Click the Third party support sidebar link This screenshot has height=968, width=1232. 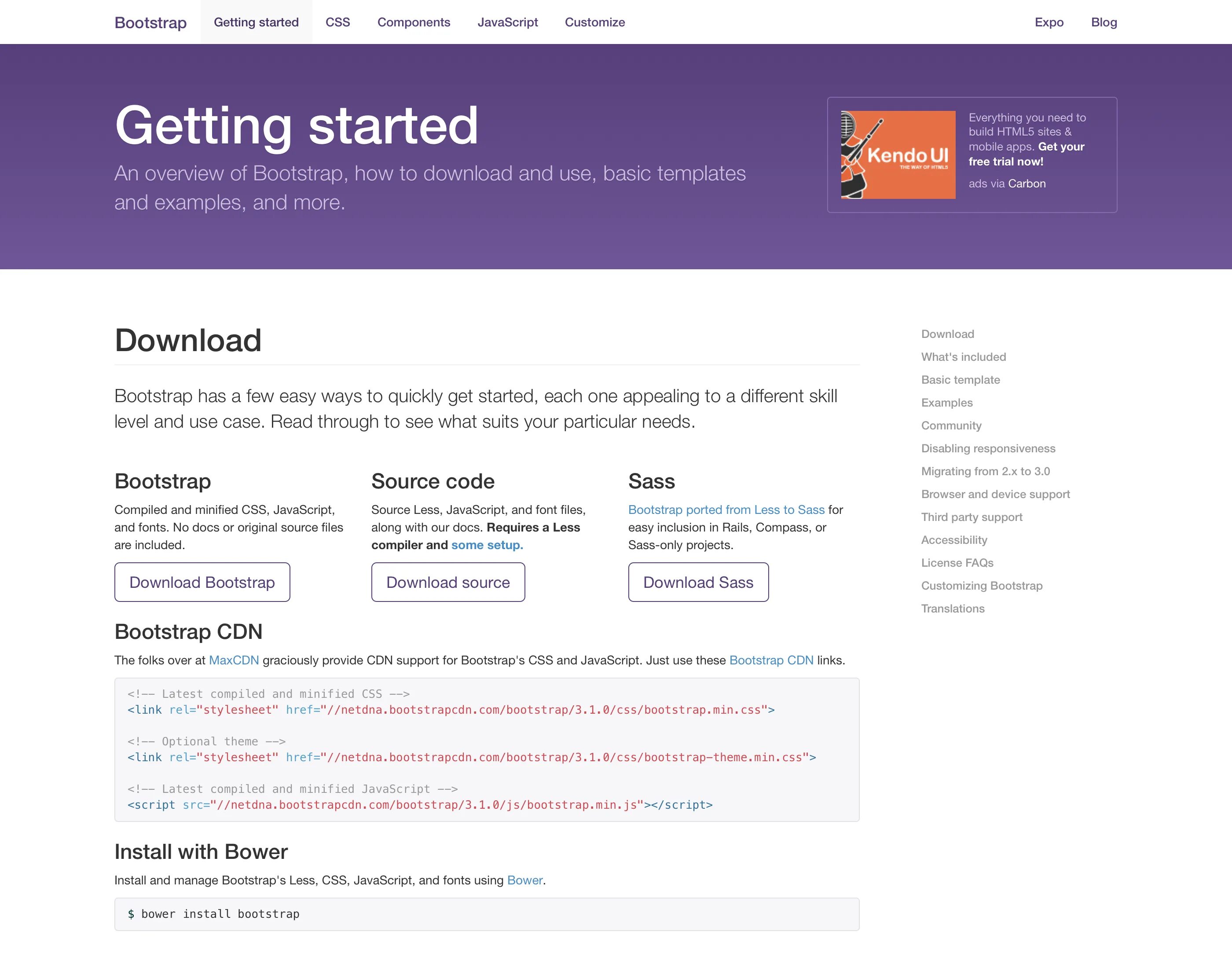972,516
